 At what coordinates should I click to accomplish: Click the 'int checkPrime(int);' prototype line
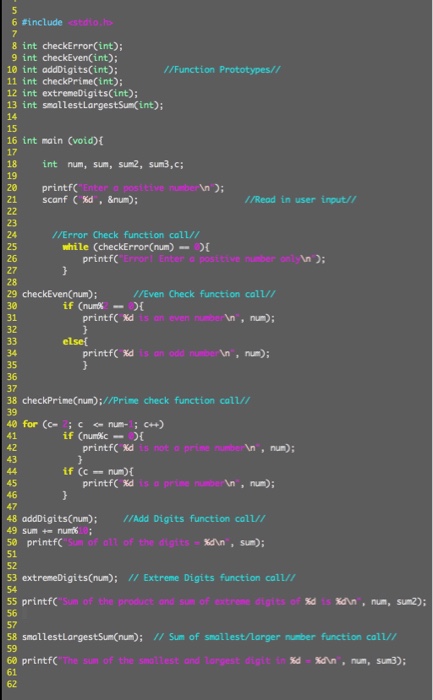click(x=72, y=81)
